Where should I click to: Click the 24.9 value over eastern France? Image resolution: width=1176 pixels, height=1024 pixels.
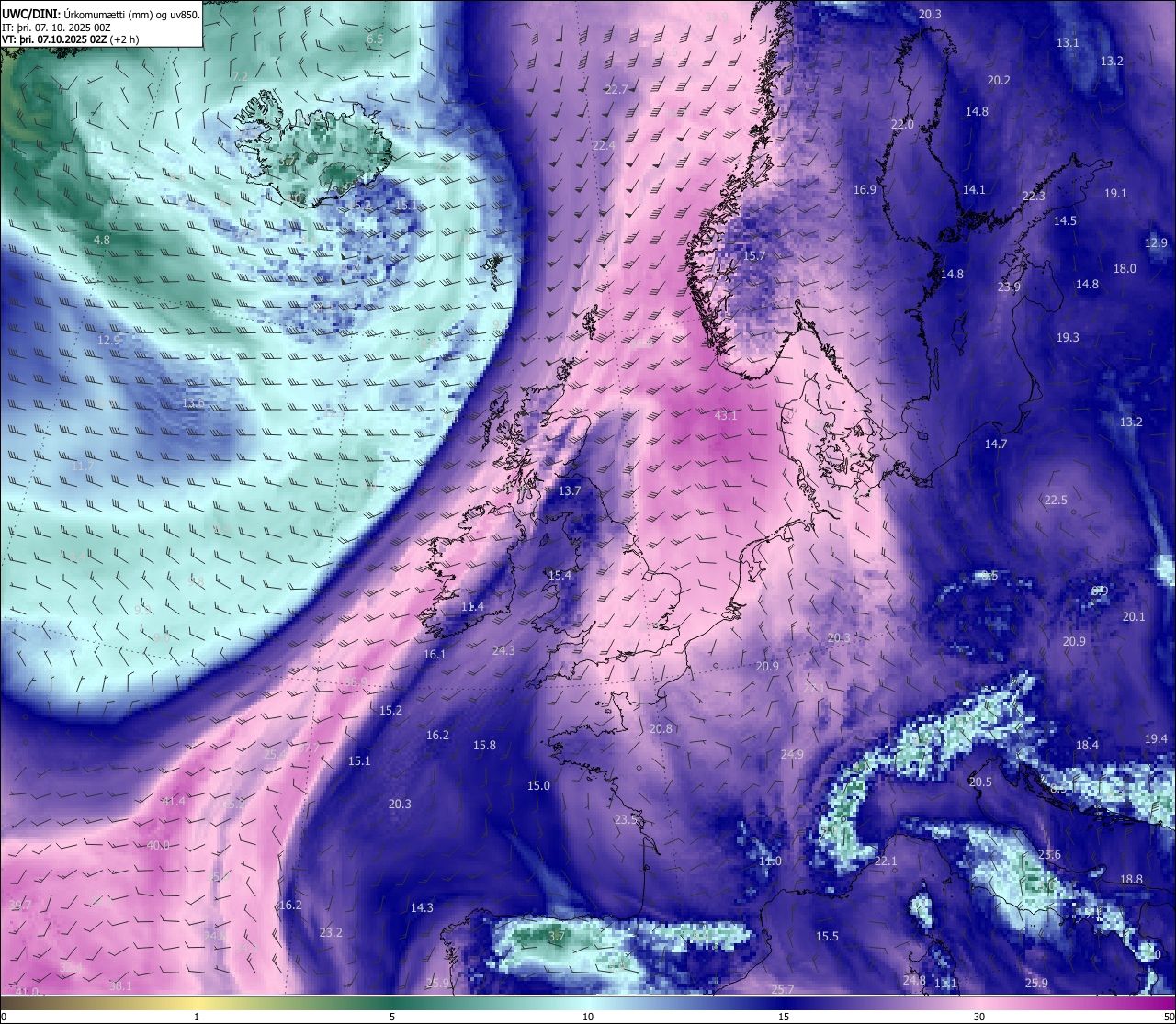[x=792, y=754]
